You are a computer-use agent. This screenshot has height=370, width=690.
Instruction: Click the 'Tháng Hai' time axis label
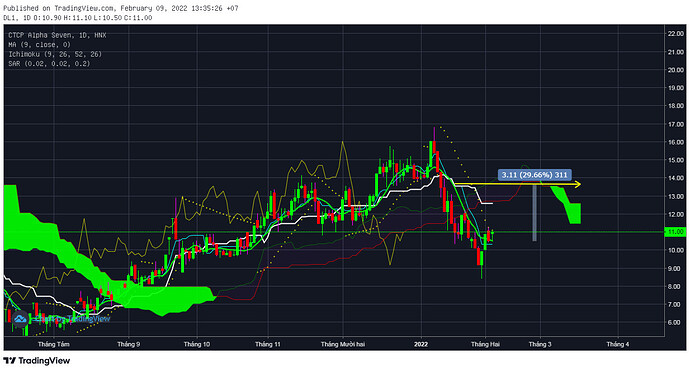click(485, 344)
